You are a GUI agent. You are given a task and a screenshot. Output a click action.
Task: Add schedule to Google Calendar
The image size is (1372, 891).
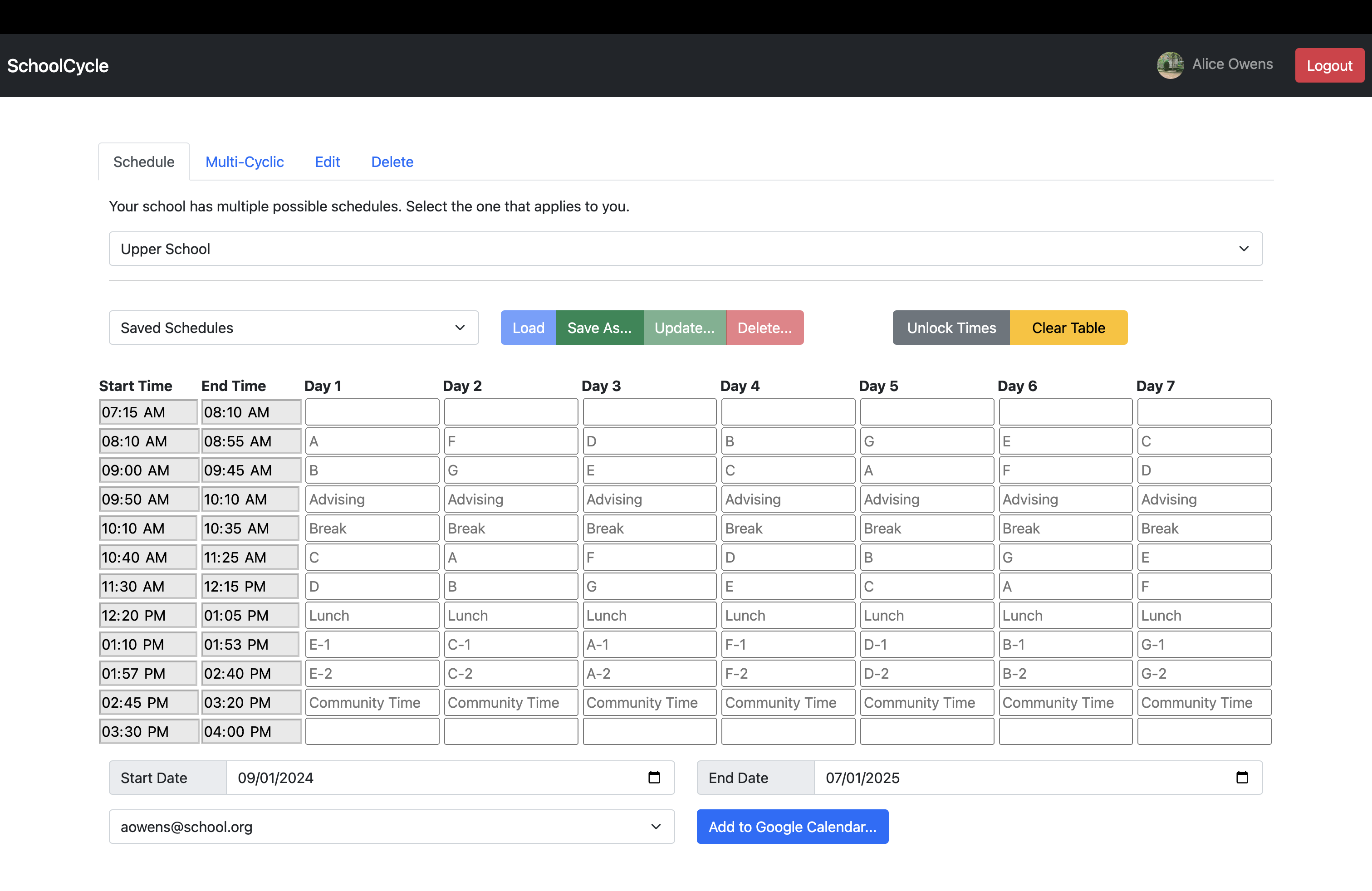coord(792,827)
